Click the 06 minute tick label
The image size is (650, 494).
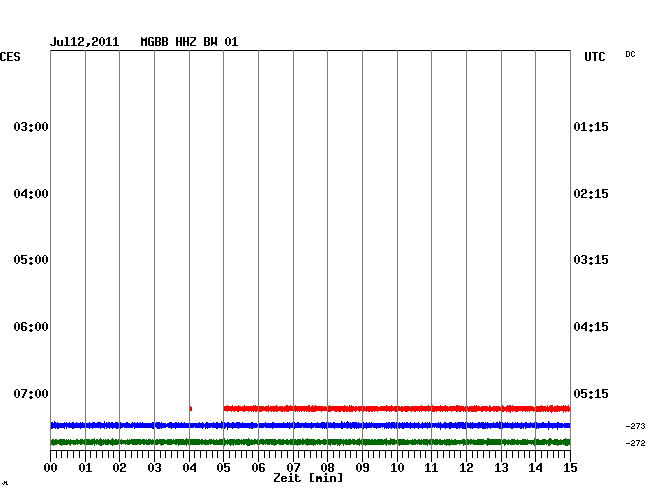[258, 468]
